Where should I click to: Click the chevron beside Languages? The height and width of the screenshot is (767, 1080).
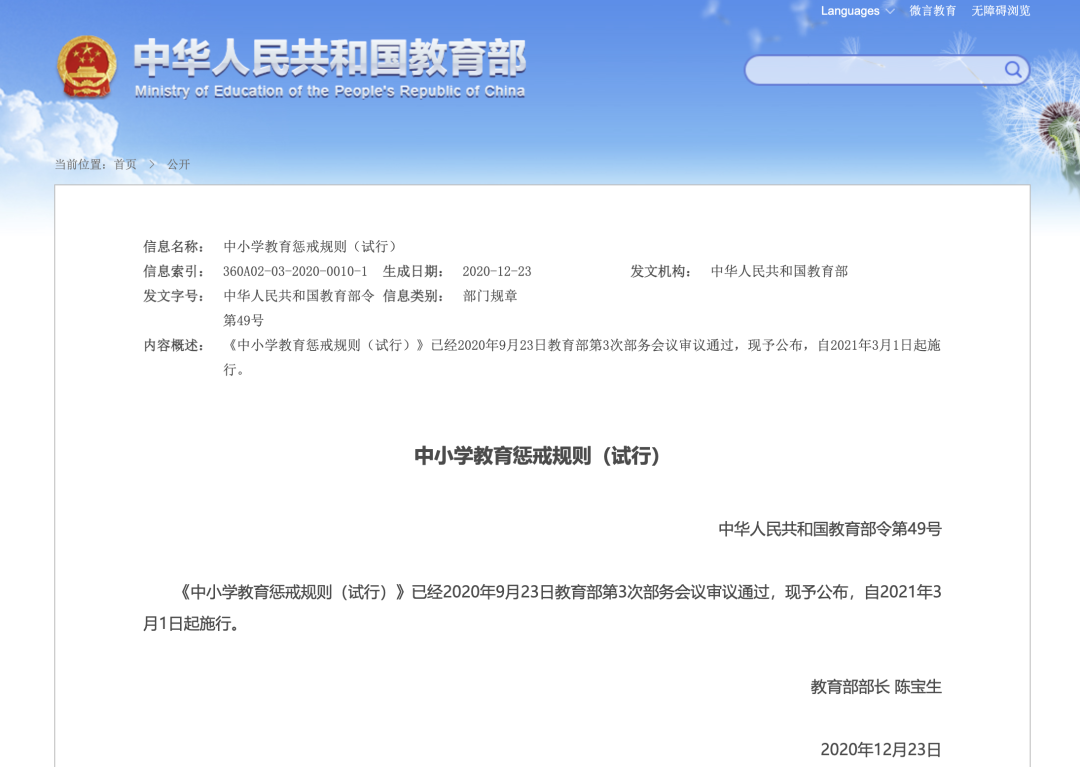point(890,11)
